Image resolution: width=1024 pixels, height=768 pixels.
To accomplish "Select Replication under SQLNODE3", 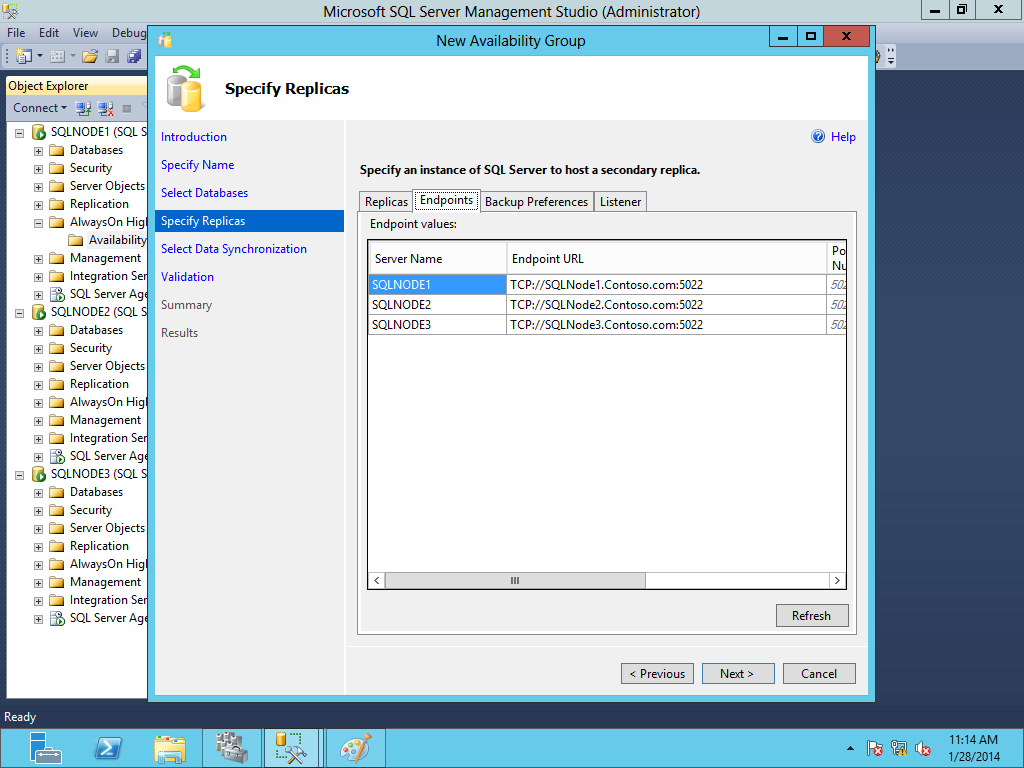I will point(99,546).
